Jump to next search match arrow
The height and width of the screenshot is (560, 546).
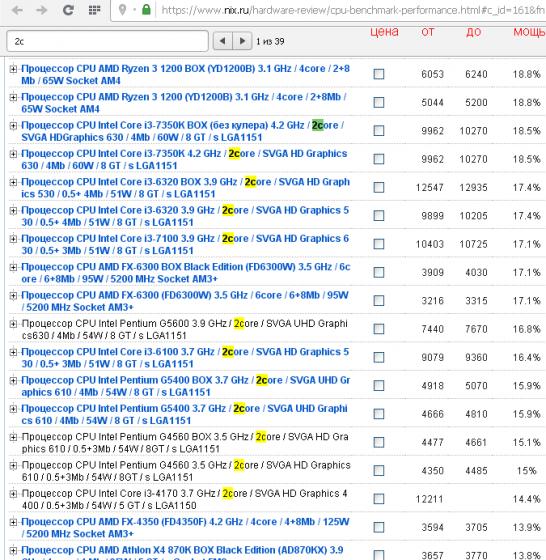coord(242,41)
